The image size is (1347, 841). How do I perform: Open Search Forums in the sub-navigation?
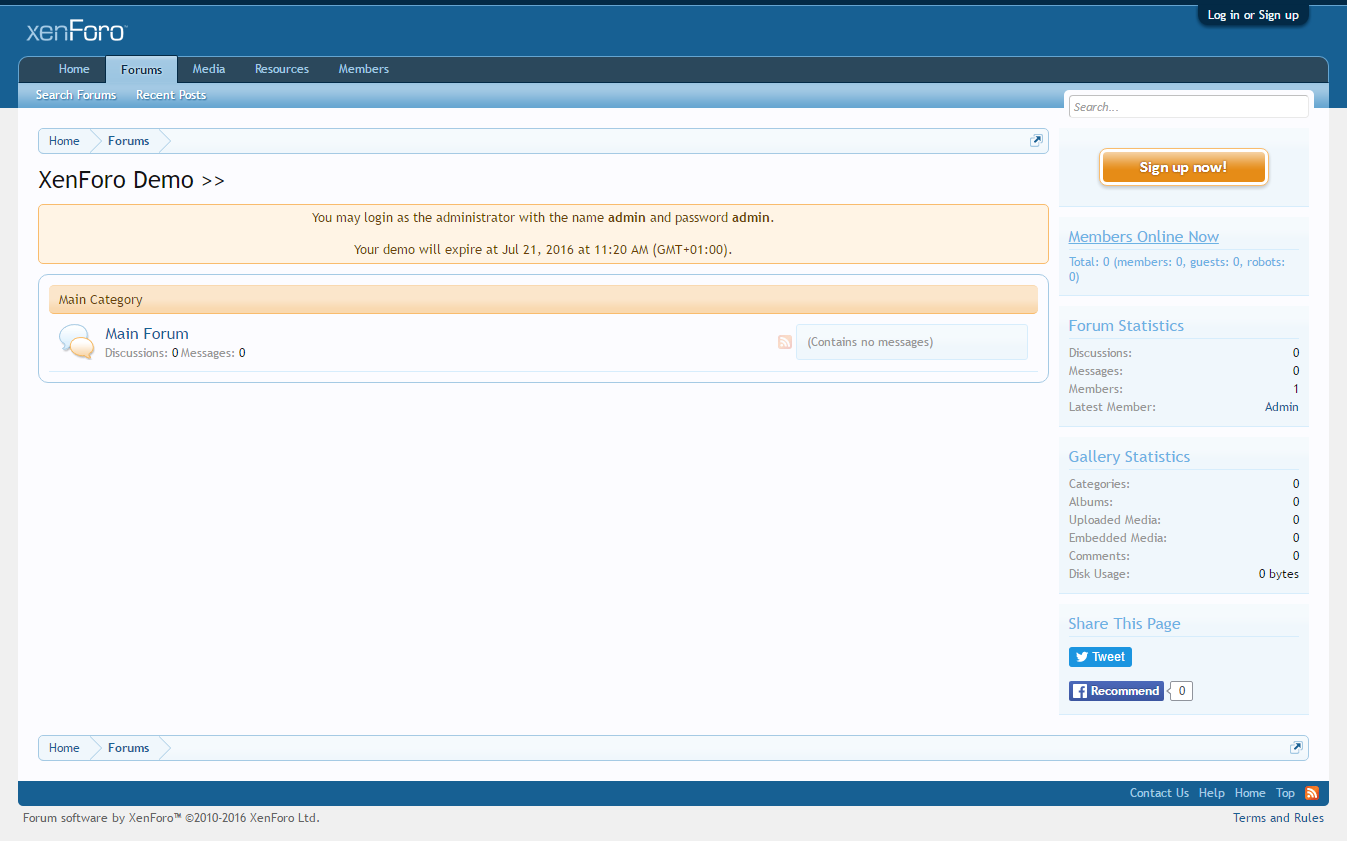[76, 95]
